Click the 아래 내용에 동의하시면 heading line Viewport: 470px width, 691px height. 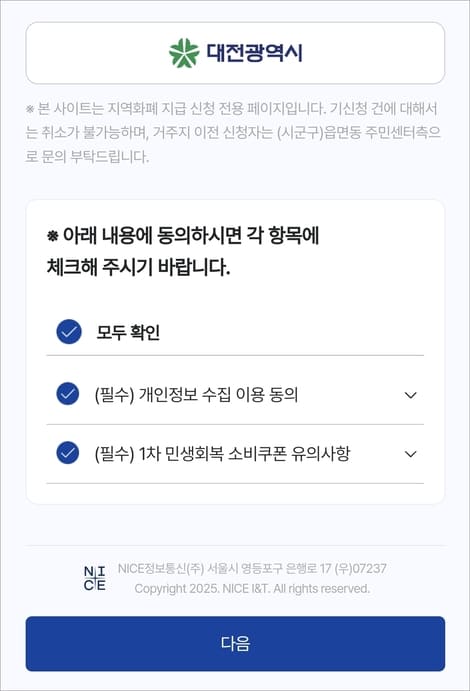(x=183, y=235)
